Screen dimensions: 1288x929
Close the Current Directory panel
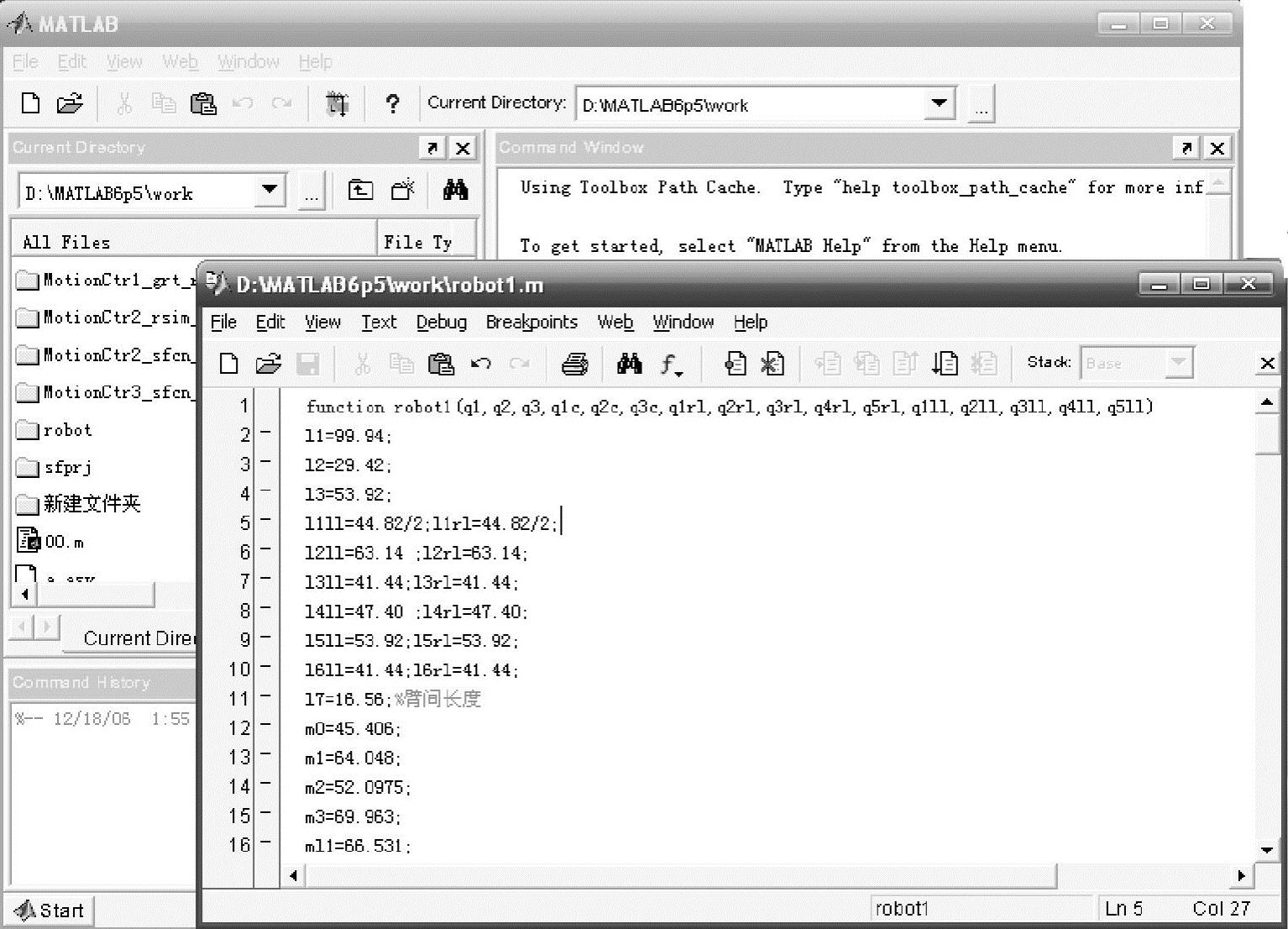click(x=463, y=148)
